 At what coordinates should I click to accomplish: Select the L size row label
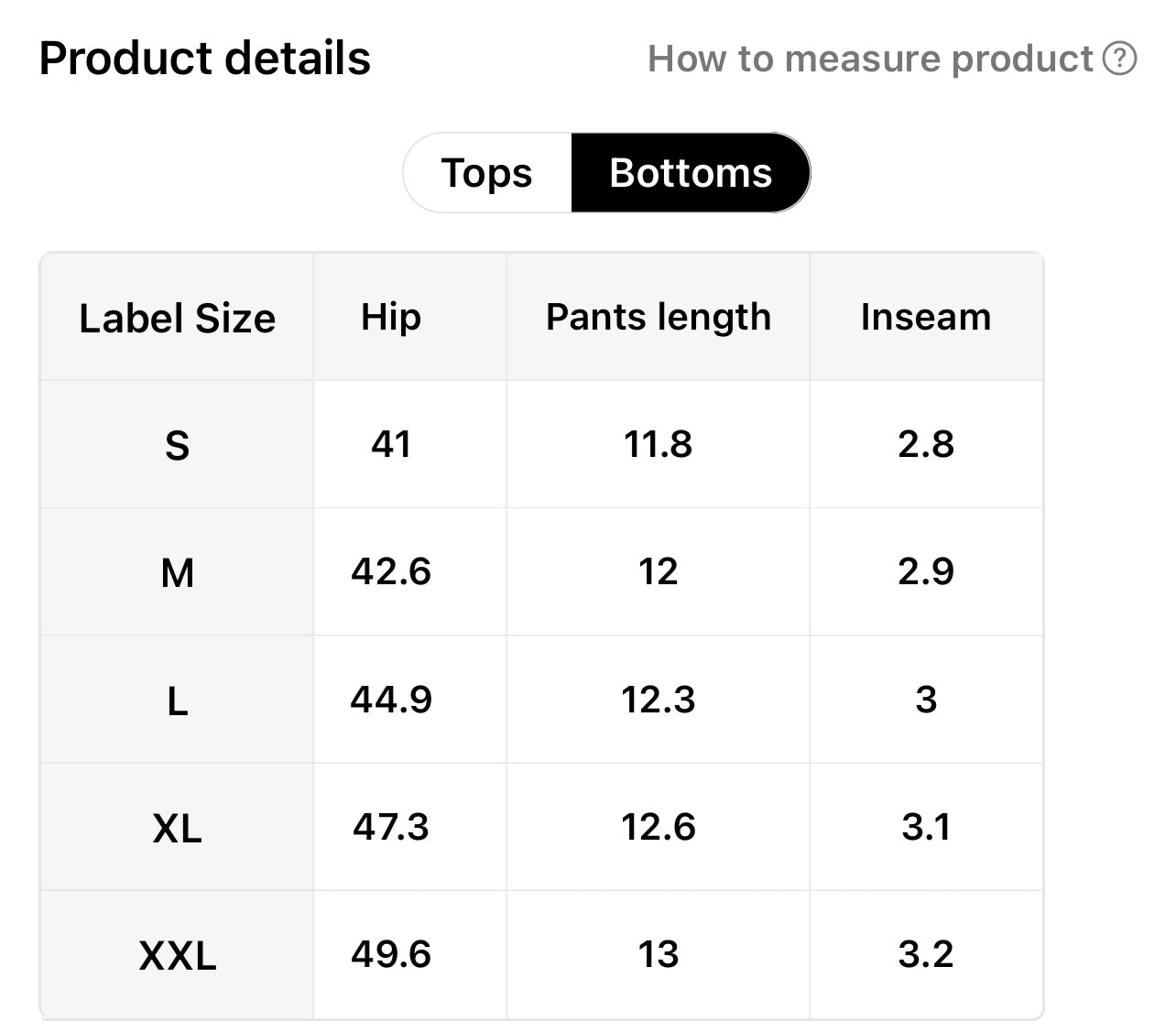177,701
